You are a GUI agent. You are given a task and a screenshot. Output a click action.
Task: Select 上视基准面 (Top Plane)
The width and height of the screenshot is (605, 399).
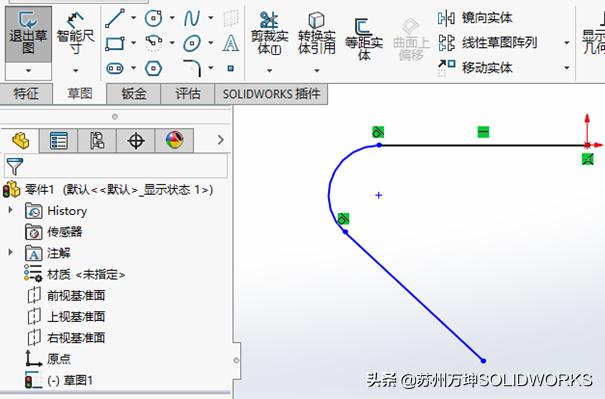coord(66,317)
